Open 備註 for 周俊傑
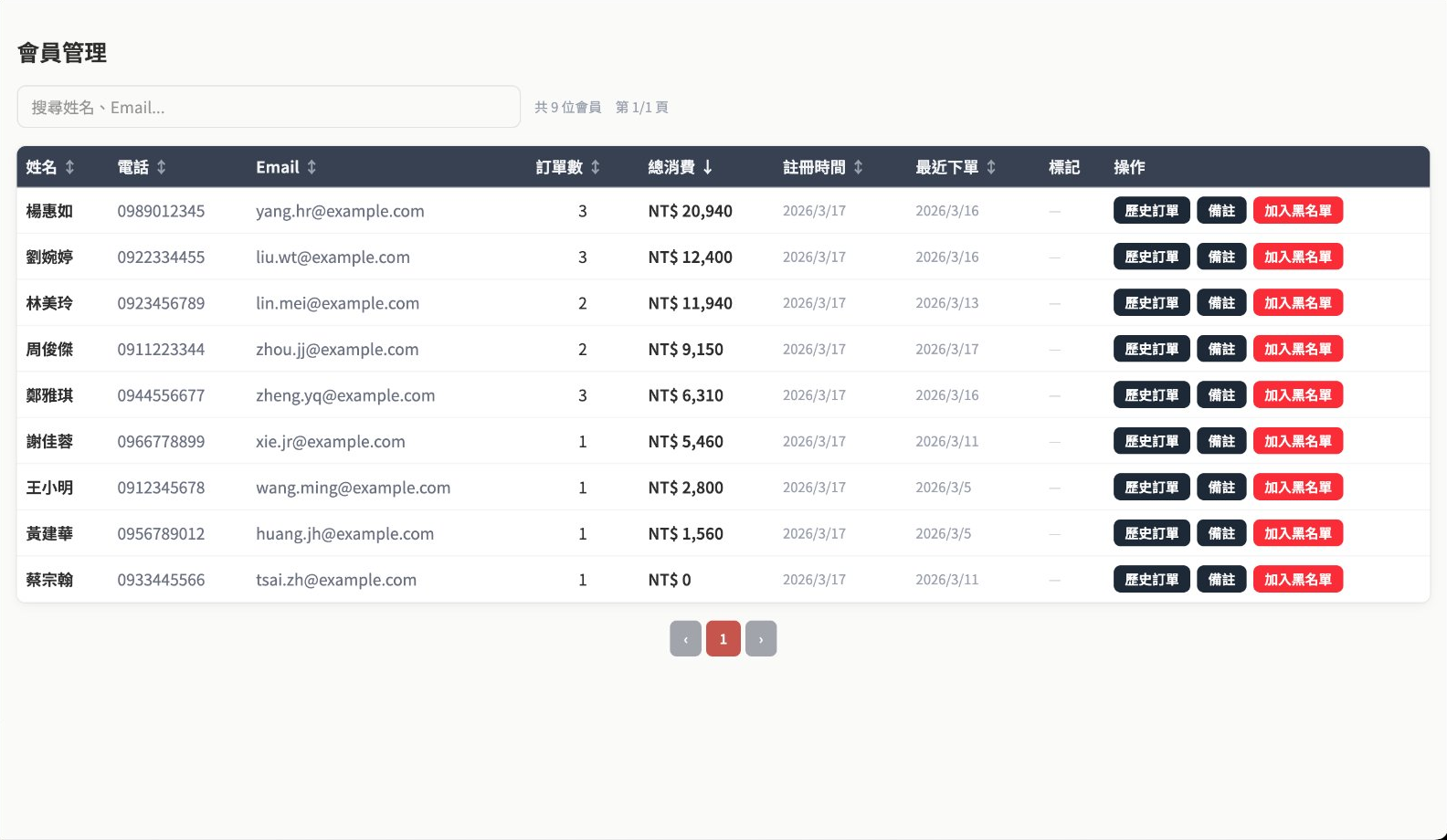 click(1221, 349)
